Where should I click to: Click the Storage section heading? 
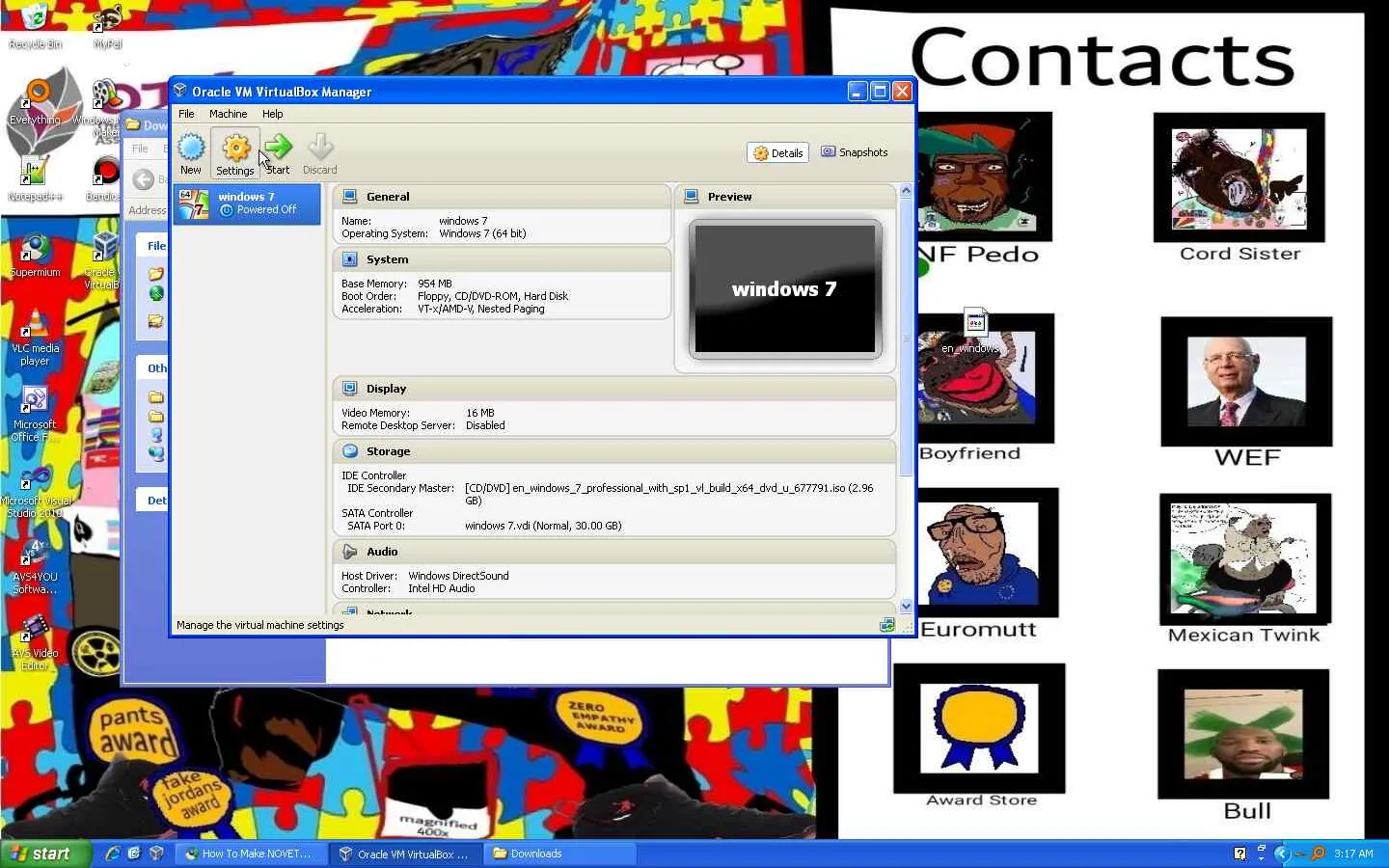coord(388,451)
